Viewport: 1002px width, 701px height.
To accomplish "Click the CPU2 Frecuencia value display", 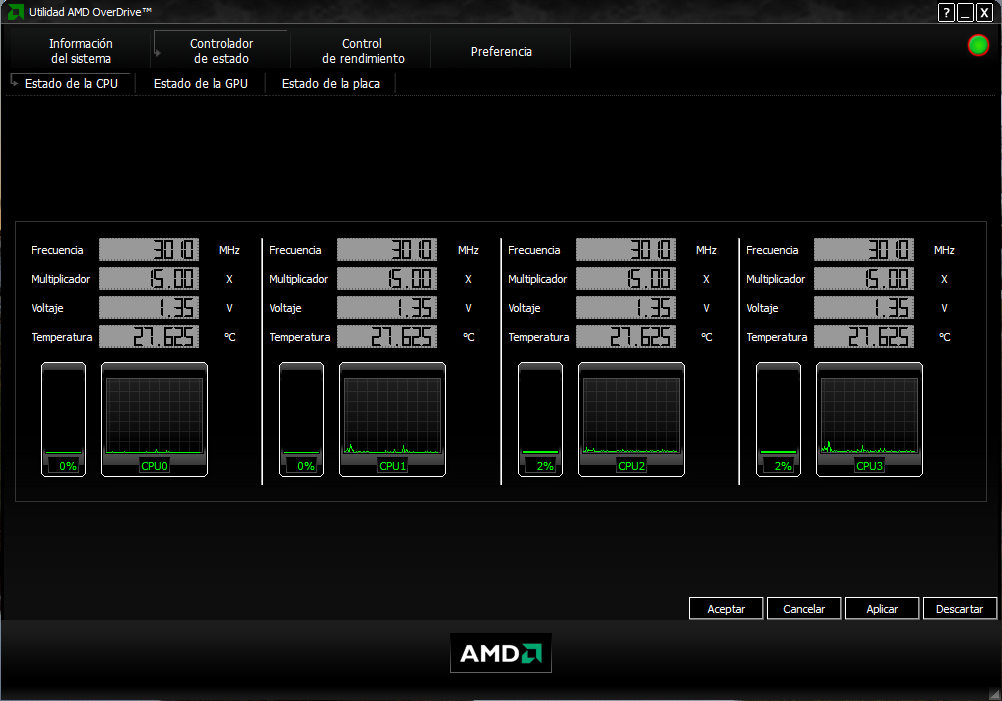I will pyautogui.click(x=626, y=250).
